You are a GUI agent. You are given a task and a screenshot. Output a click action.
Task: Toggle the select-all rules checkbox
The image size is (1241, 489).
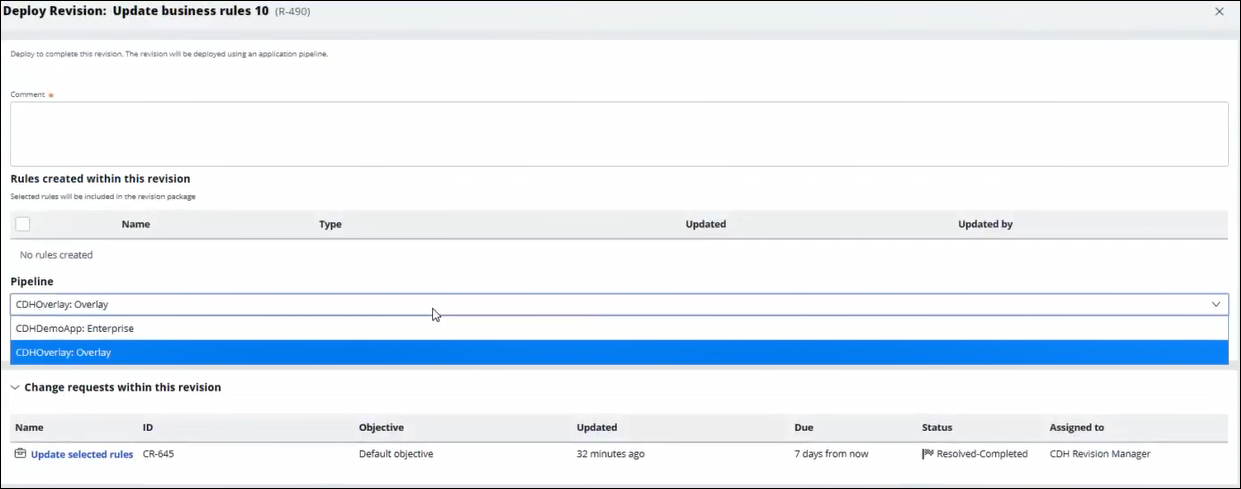pos(23,224)
